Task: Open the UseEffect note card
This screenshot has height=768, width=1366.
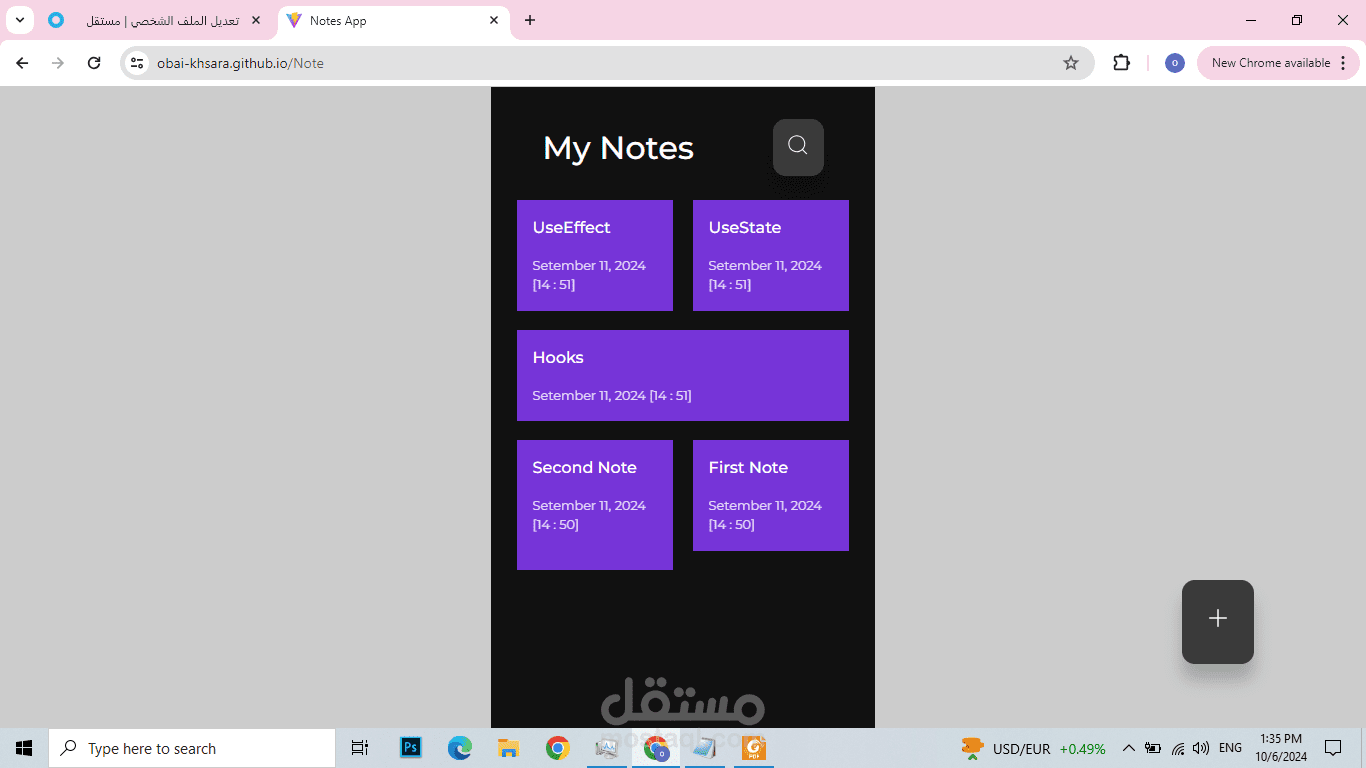Action: tap(594, 255)
